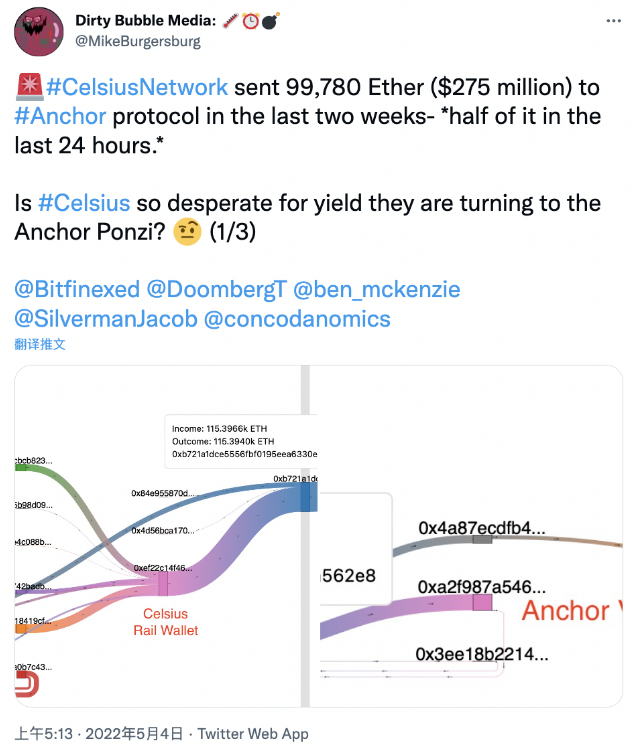The width and height of the screenshot is (634, 749).
Task: Visit @concodanomics profile mention
Action: 297,319
